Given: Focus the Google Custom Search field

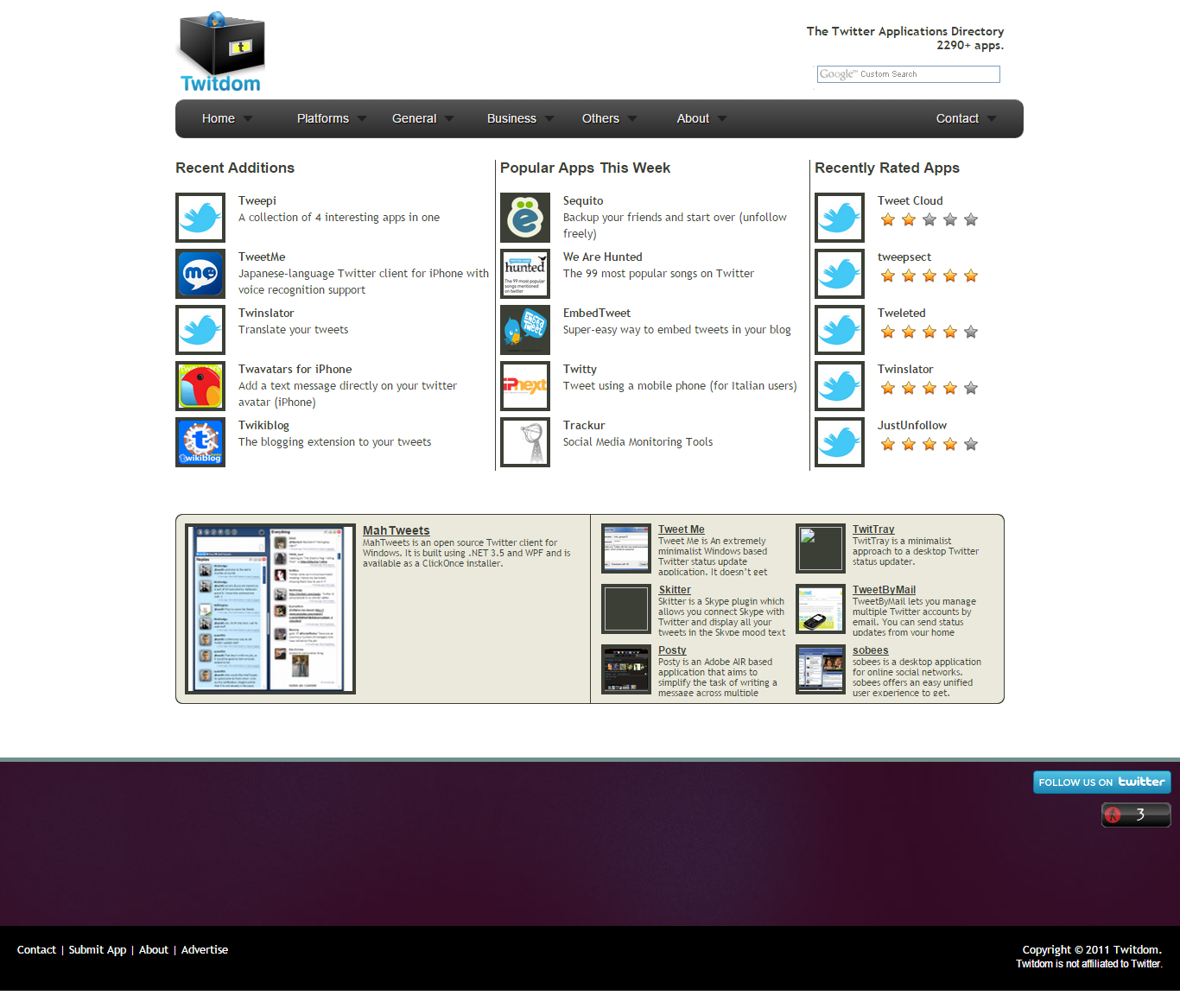Looking at the screenshot, I should 909,74.
